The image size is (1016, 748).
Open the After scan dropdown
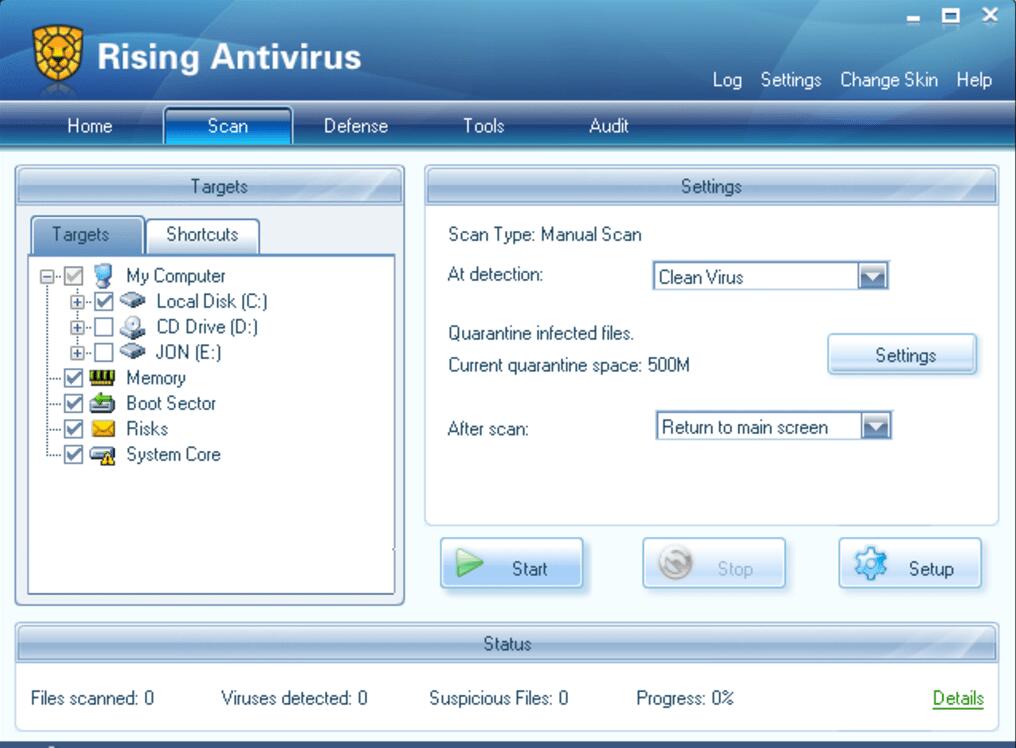(875, 427)
